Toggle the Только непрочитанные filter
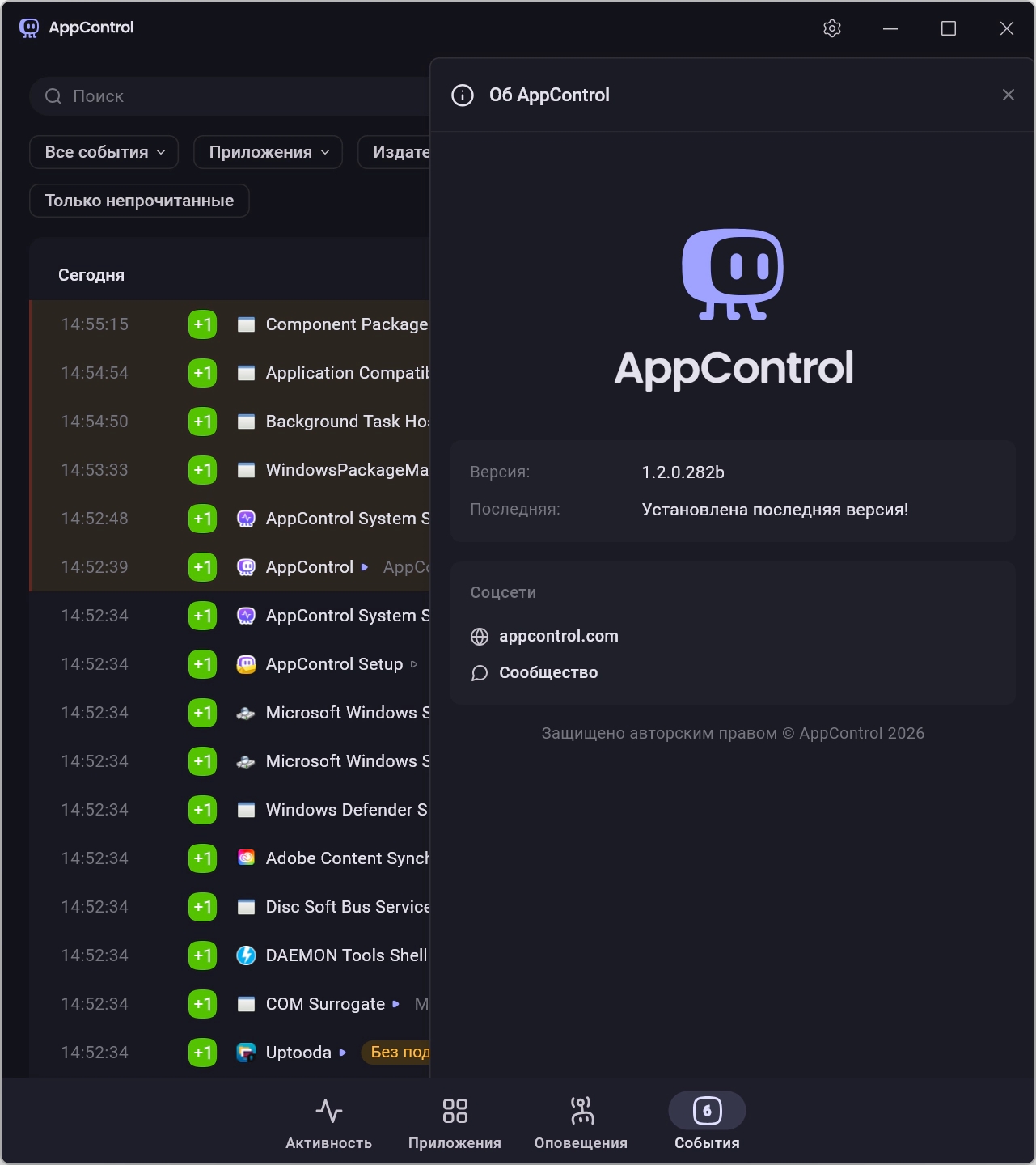 (x=139, y=201)
